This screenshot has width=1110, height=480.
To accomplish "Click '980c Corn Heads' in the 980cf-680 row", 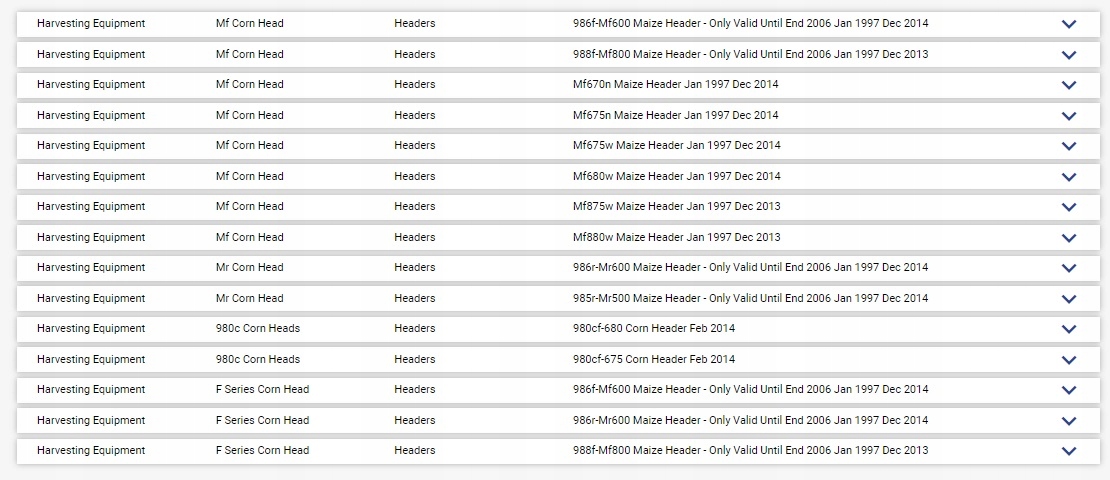I will point(258,328).
